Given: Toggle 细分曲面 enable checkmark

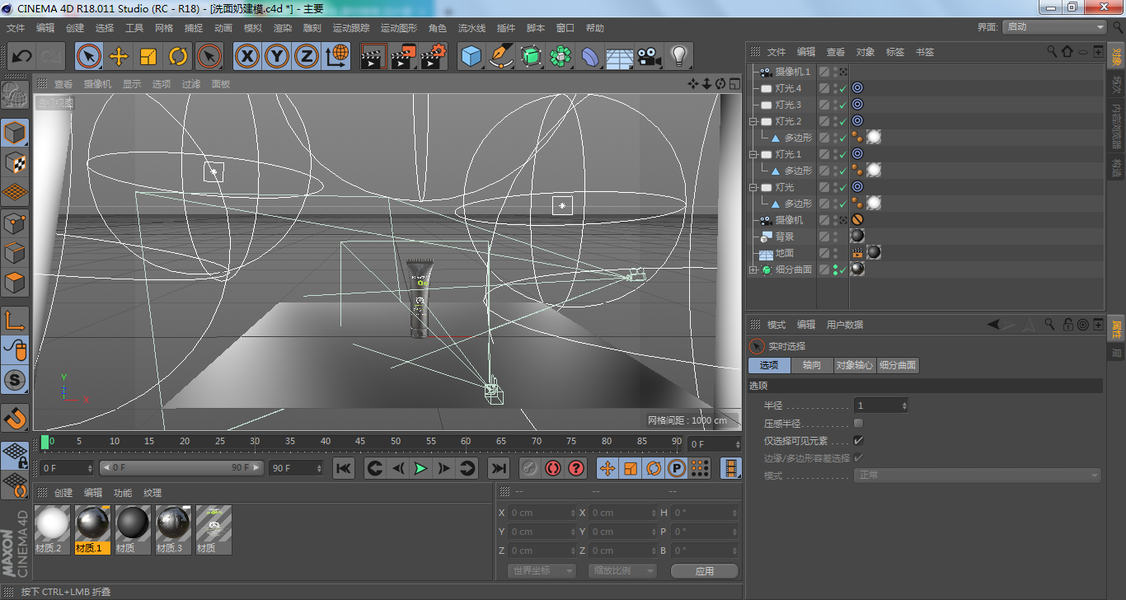Looking at the screenshot, I should pyautogui.click(x=843, y=271).
